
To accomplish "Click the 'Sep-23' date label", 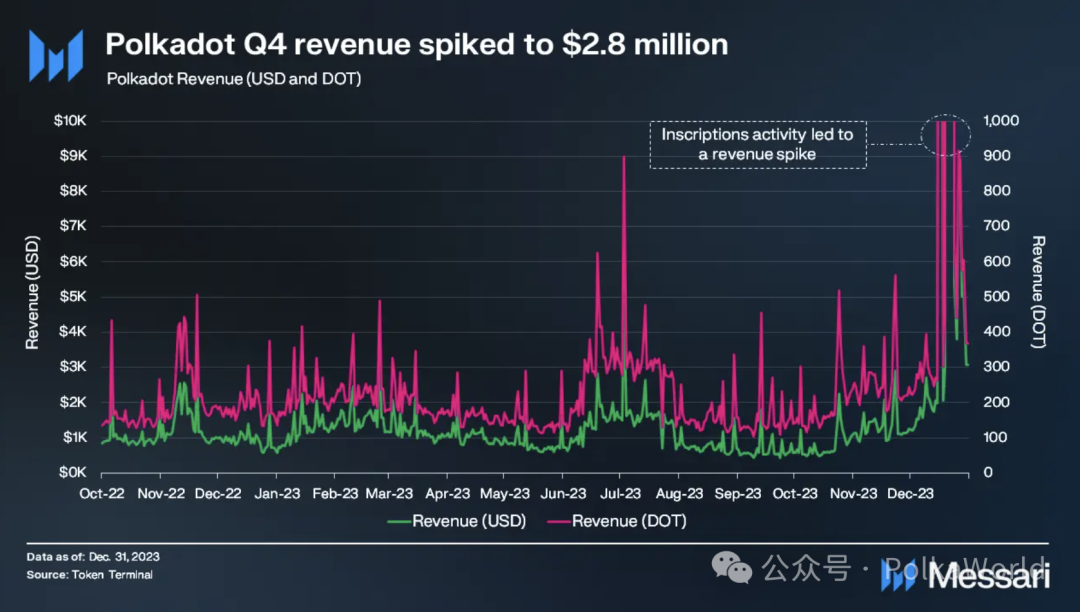I will (738, 494).
